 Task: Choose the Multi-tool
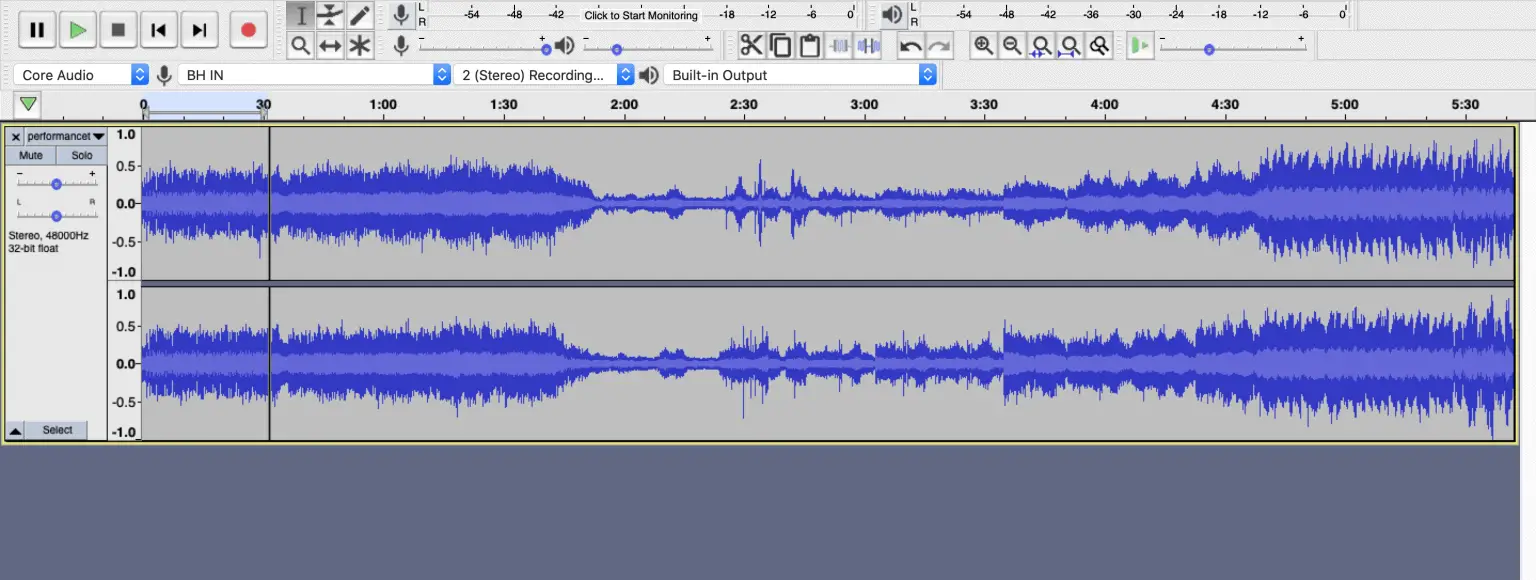(358, 45)
